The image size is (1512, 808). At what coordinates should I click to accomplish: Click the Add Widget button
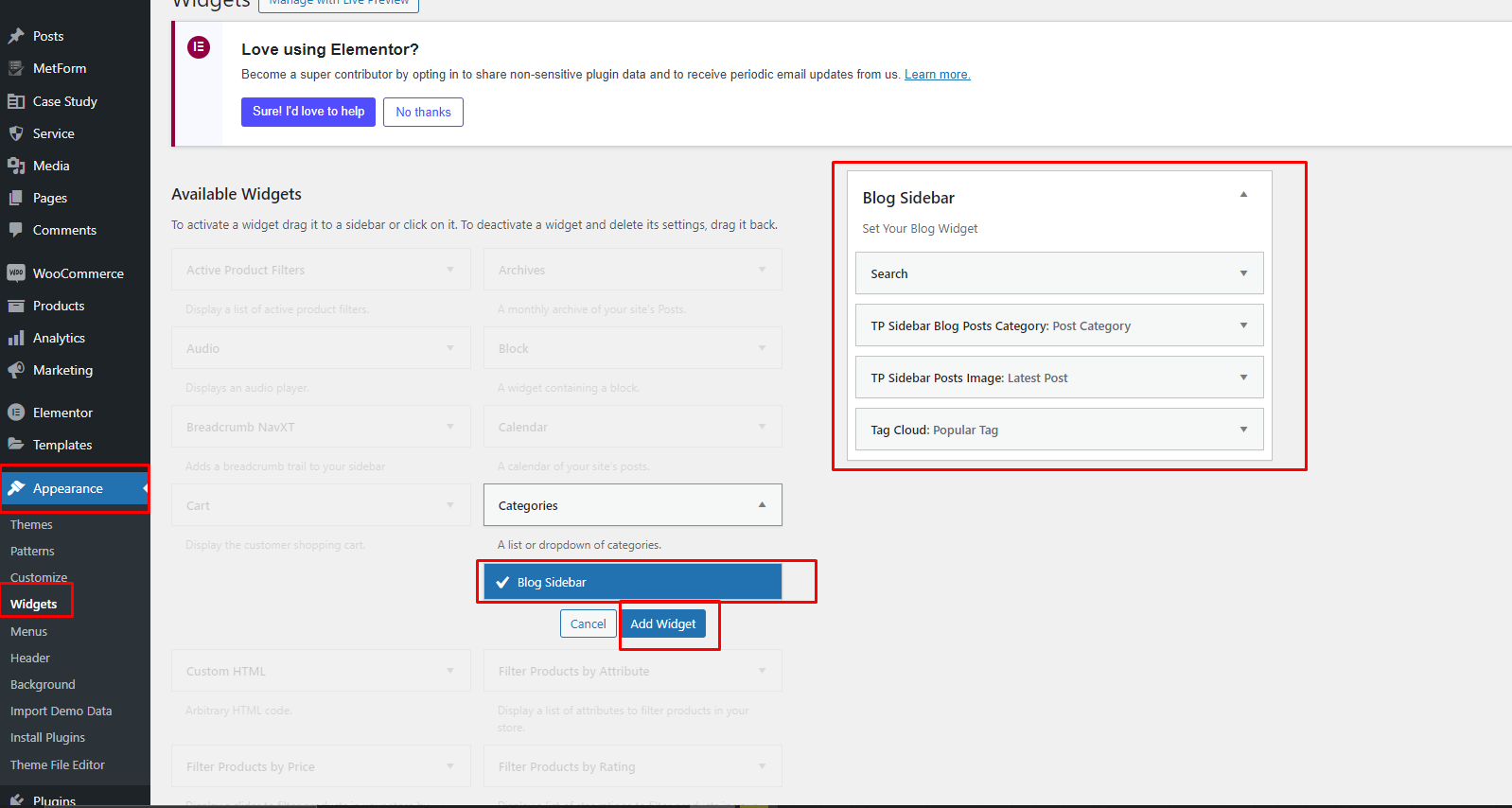[662, 624]
